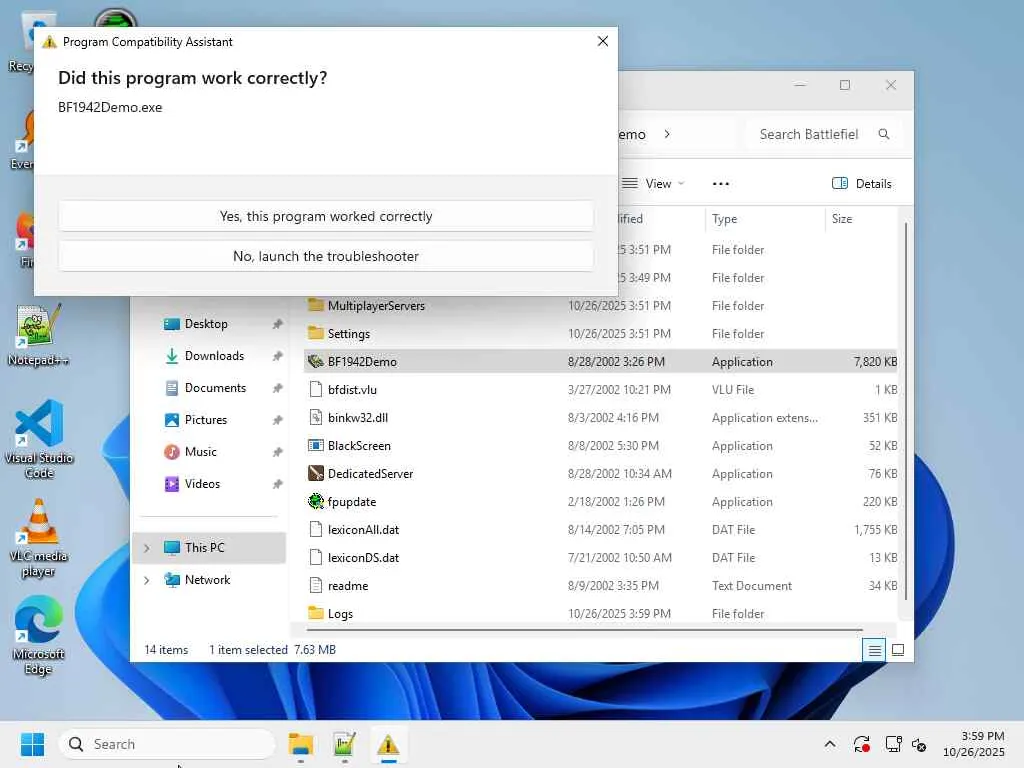
Task: Select the bfdist.vlu file icon
Action: tap(316, 389)
